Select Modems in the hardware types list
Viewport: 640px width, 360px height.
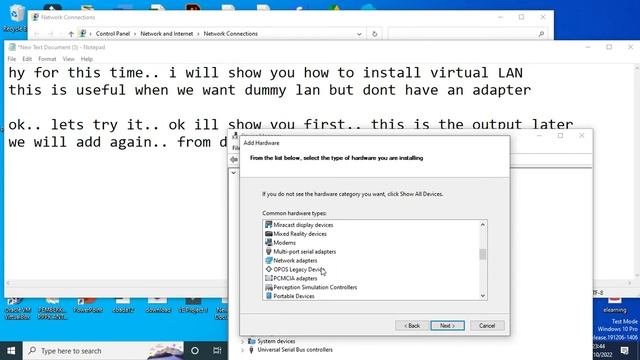(284, 243)
